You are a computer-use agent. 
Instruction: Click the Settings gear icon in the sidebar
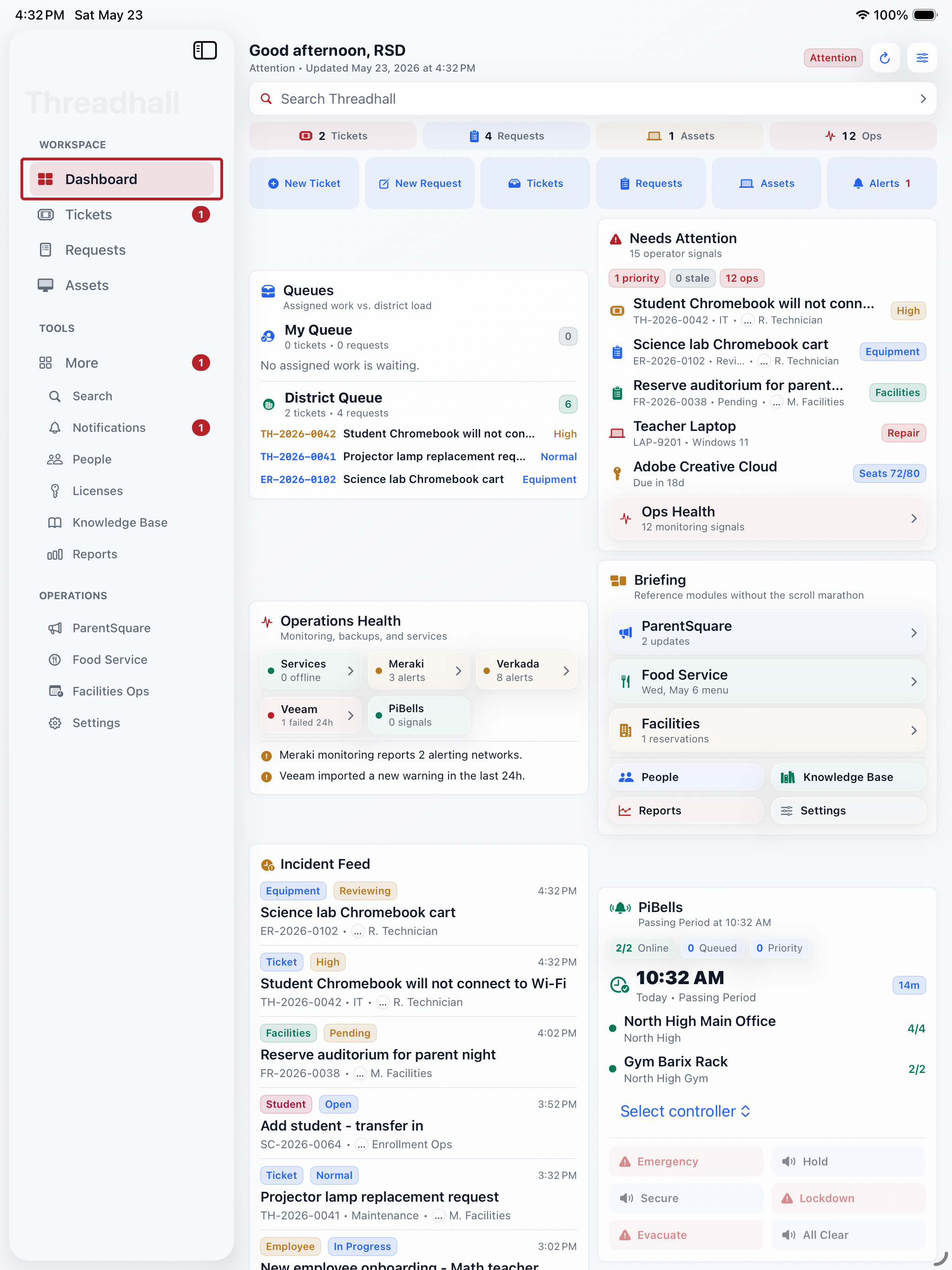[x=54, y=723]
